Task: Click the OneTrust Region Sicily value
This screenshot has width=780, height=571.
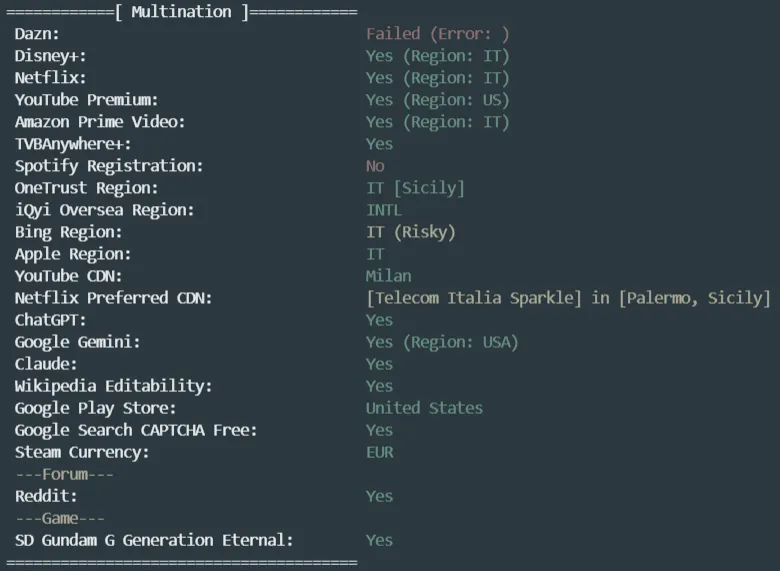Action: [415, 188]
